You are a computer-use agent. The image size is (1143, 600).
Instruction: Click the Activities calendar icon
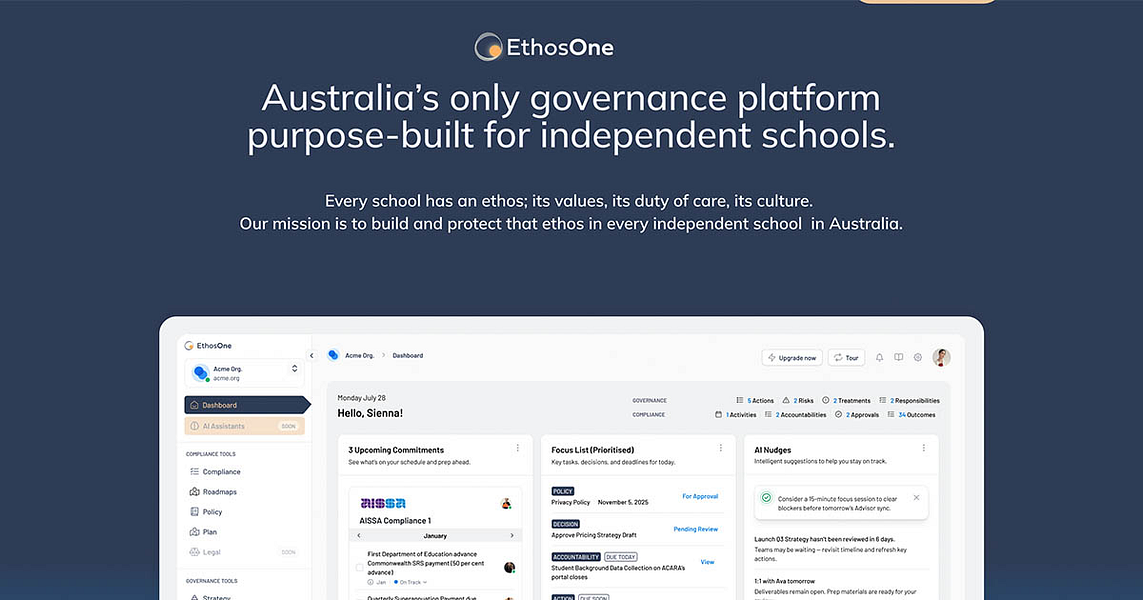[718, 414]
